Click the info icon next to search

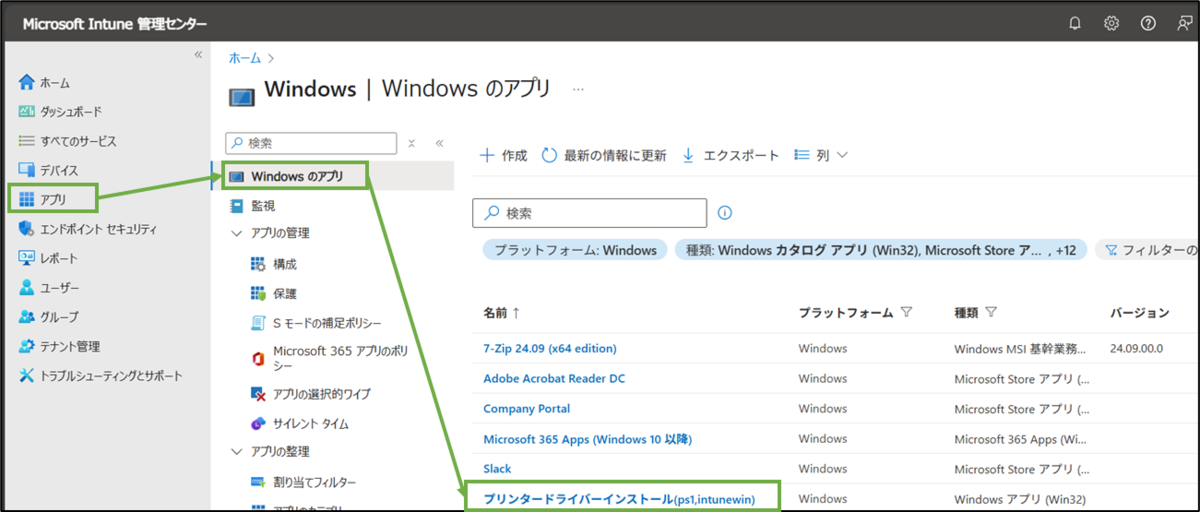pyautogui.click(x=725, y=213)
